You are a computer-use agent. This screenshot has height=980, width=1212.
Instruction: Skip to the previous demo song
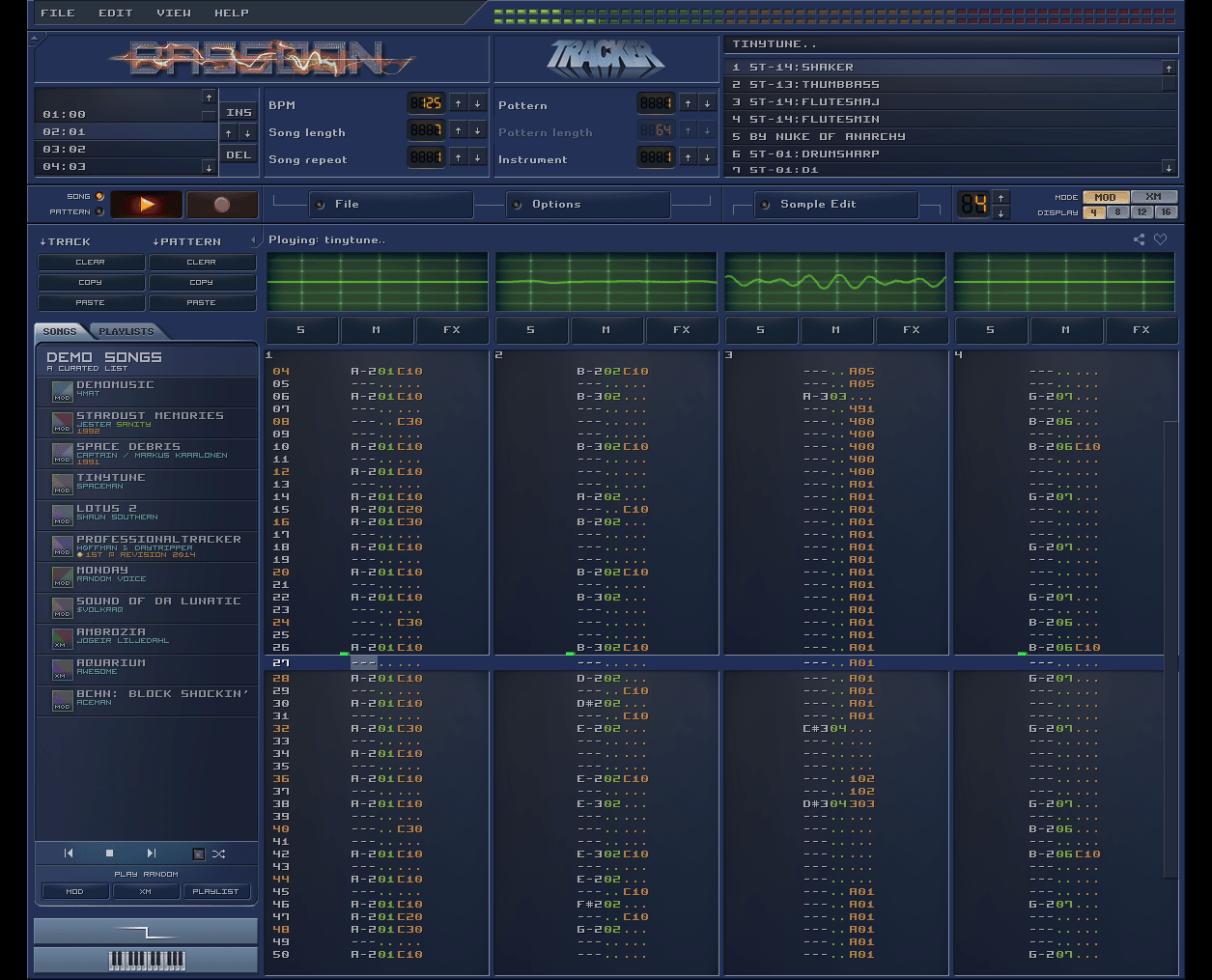(x=69, y=854)
